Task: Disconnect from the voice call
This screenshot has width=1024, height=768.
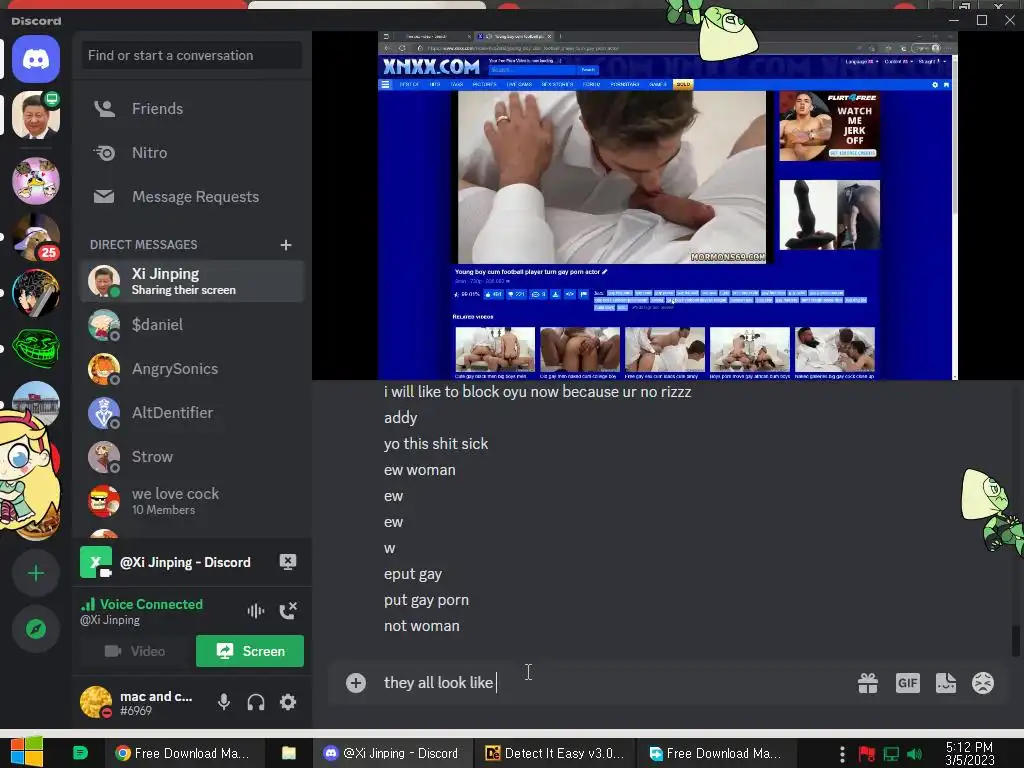Action: click(x=288, y=611)
